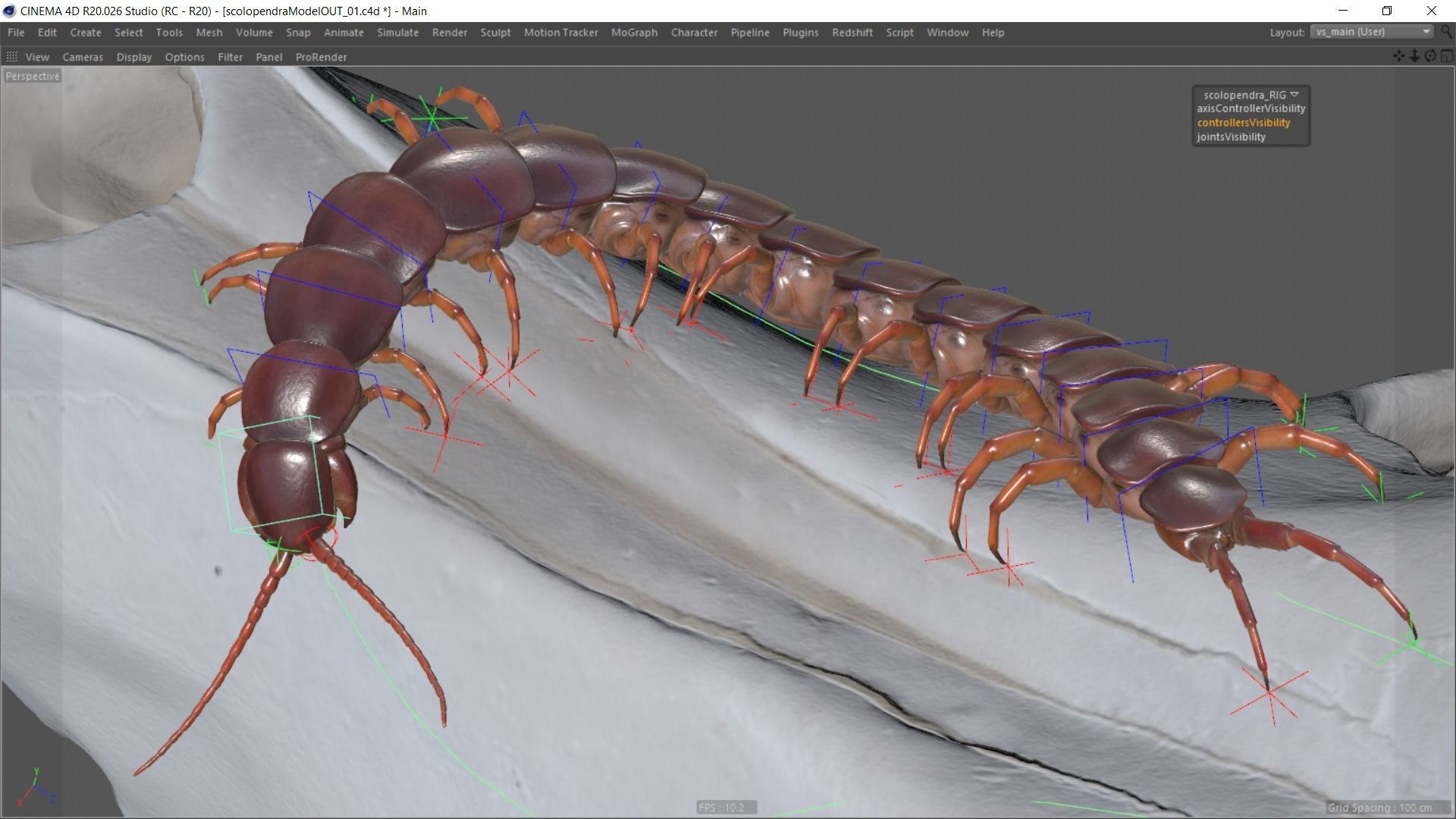Click the Perspective viewport label
This screenshot has width=1456, height=819.
click(x=33, y=76)
